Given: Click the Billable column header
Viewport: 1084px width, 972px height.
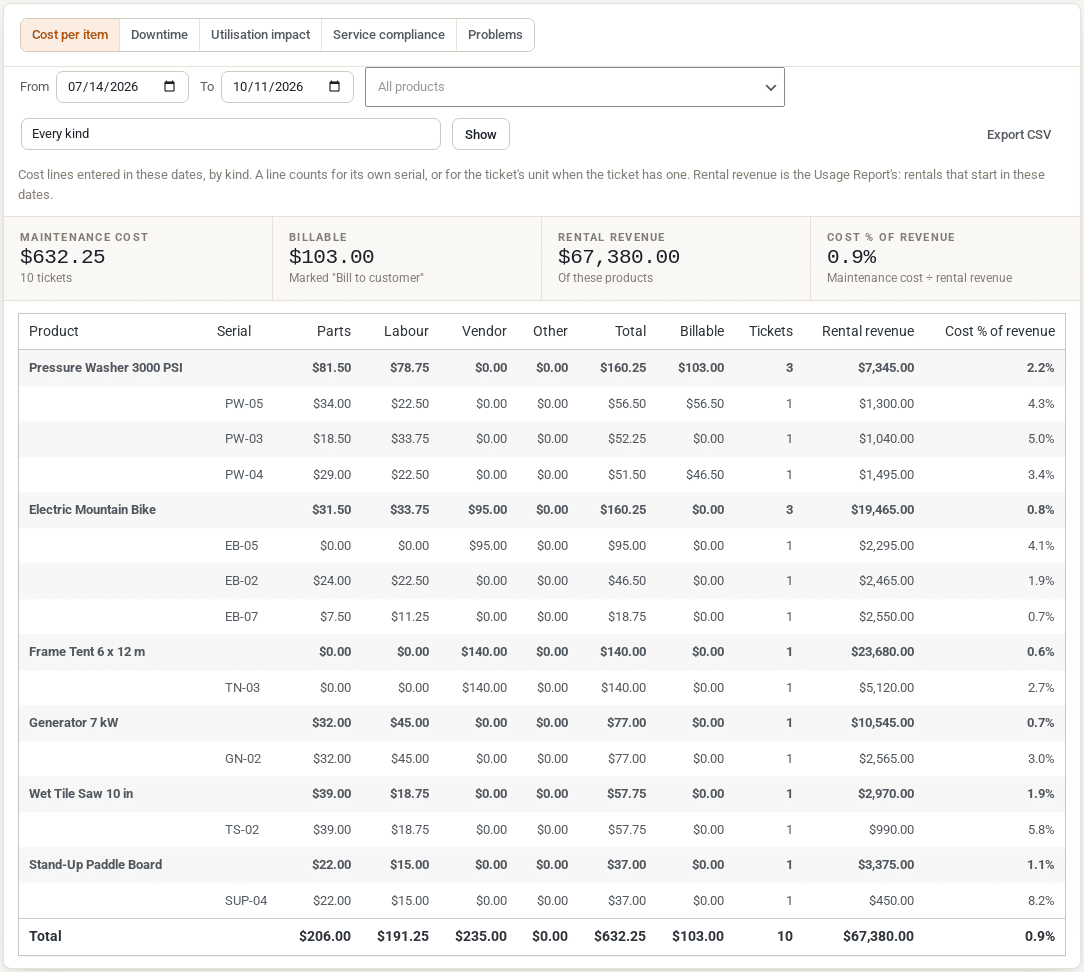Looking at the screenshot, I should tap(702, 331).
